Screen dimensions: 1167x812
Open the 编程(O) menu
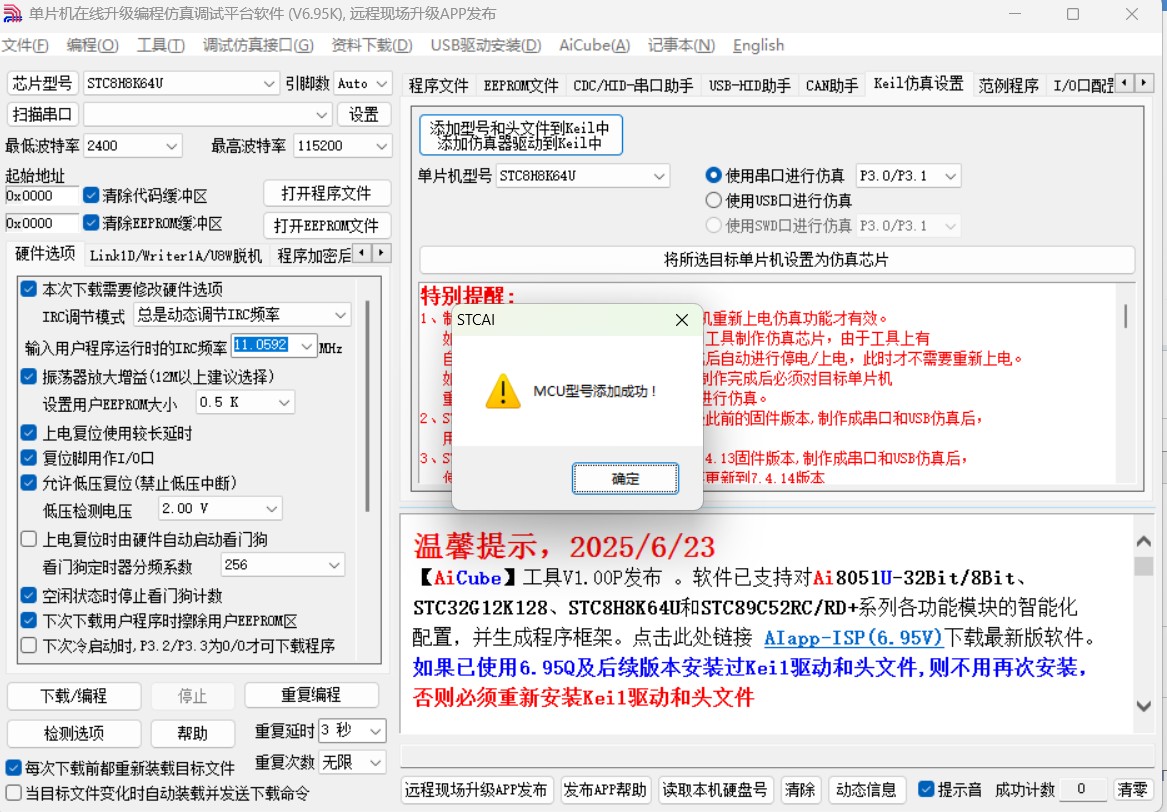pyautogui.click(x=92, y=45)
